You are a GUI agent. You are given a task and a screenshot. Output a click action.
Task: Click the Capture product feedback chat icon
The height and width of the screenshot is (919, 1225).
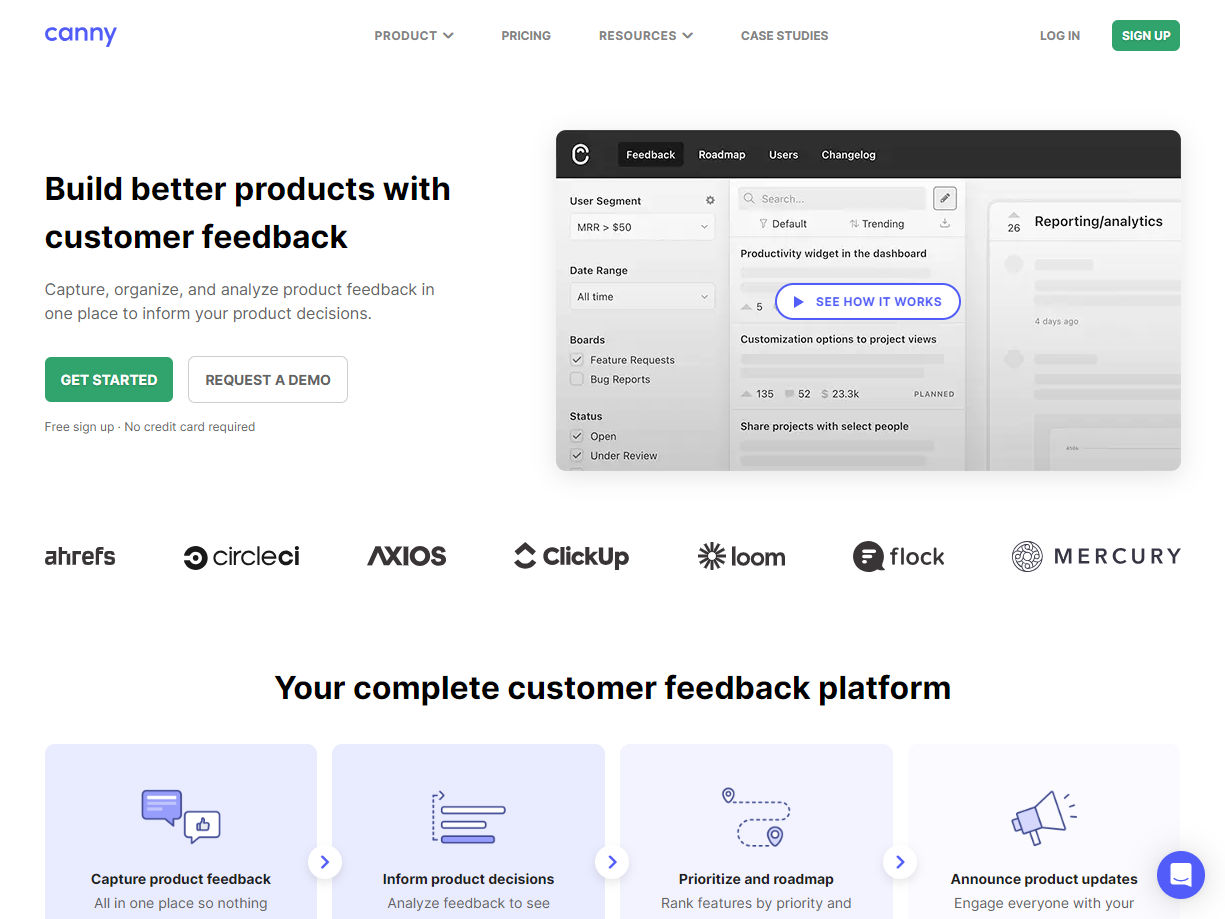(x=181, y=816)
